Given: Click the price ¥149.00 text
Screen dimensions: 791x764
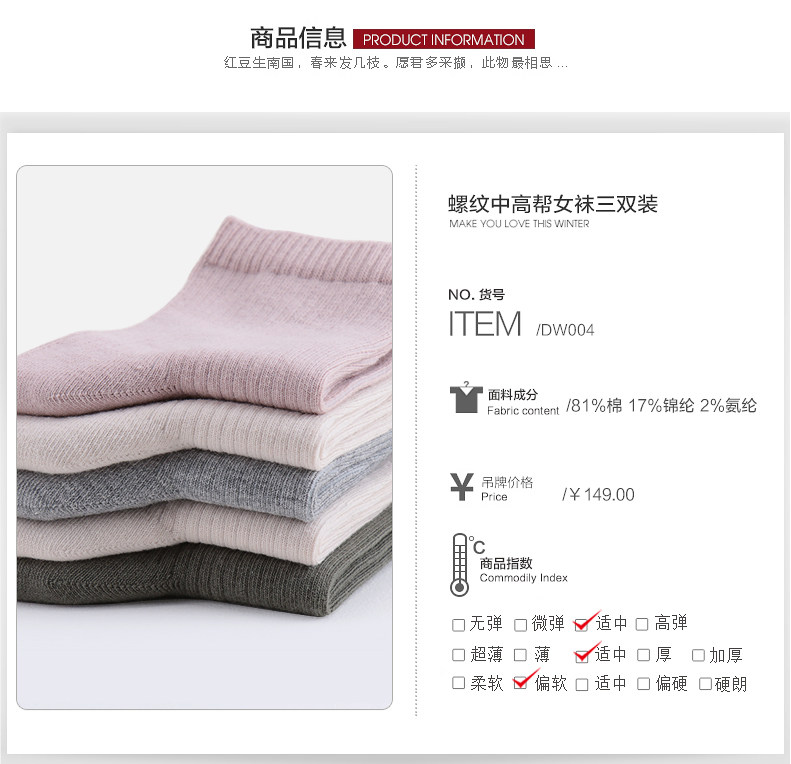Looking at the screenshot, I should click(x=598, y=495).
